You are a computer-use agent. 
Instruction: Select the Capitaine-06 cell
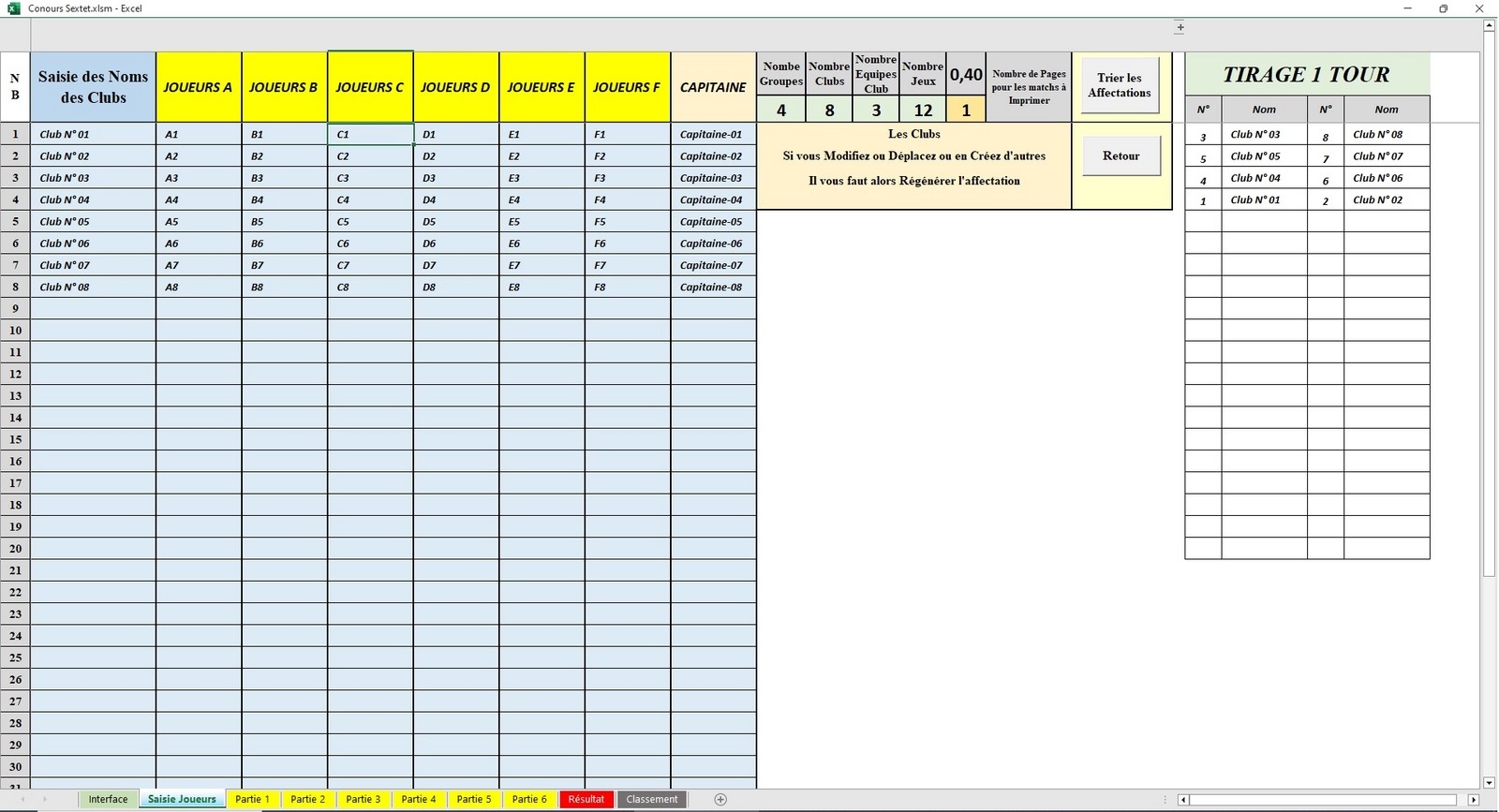point(713,244)
